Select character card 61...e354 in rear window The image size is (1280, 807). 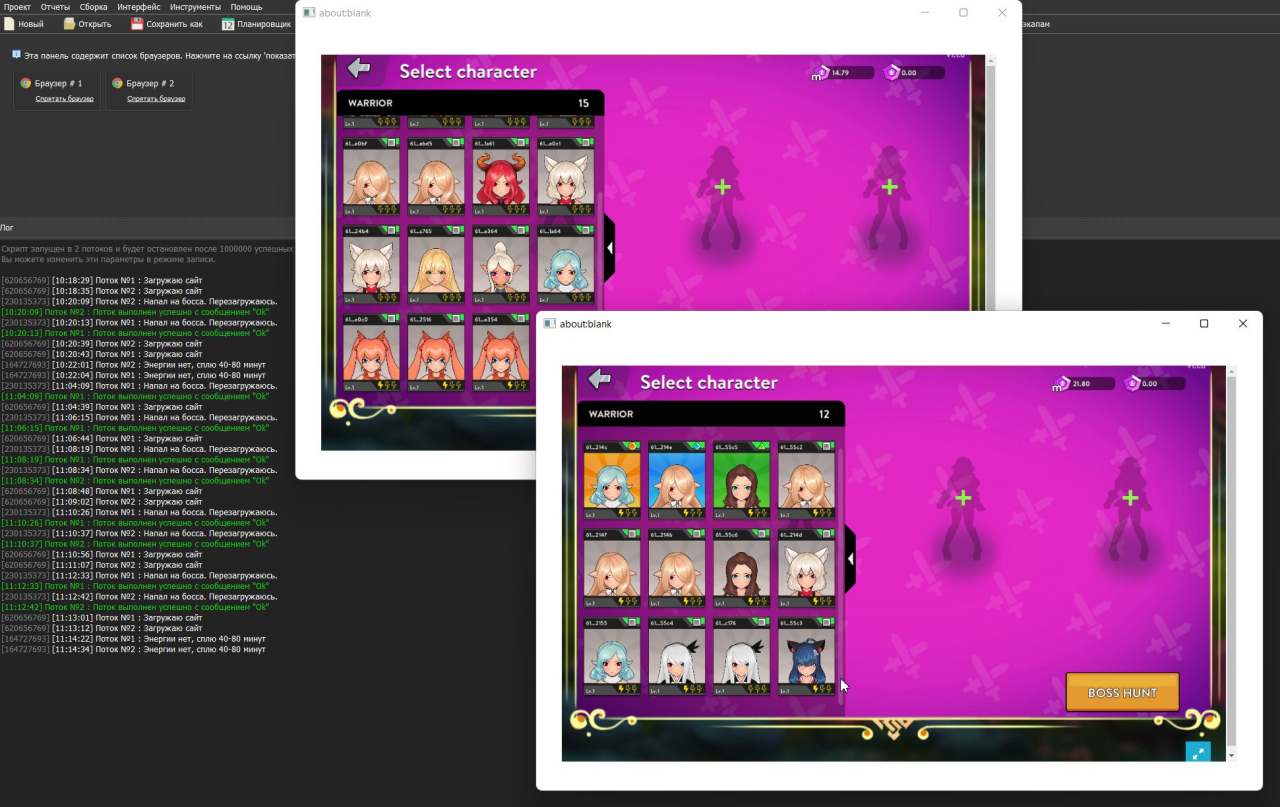[x=501, y=352]
